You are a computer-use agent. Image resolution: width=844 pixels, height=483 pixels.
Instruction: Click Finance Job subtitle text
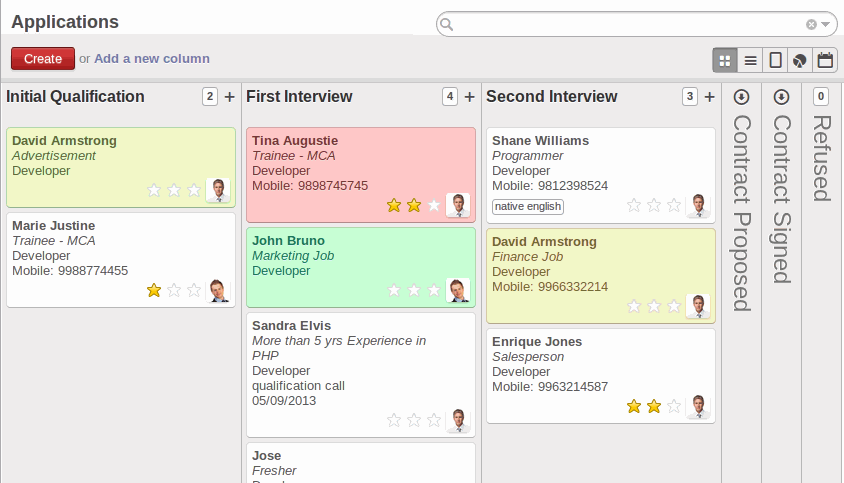click(528, 257)
